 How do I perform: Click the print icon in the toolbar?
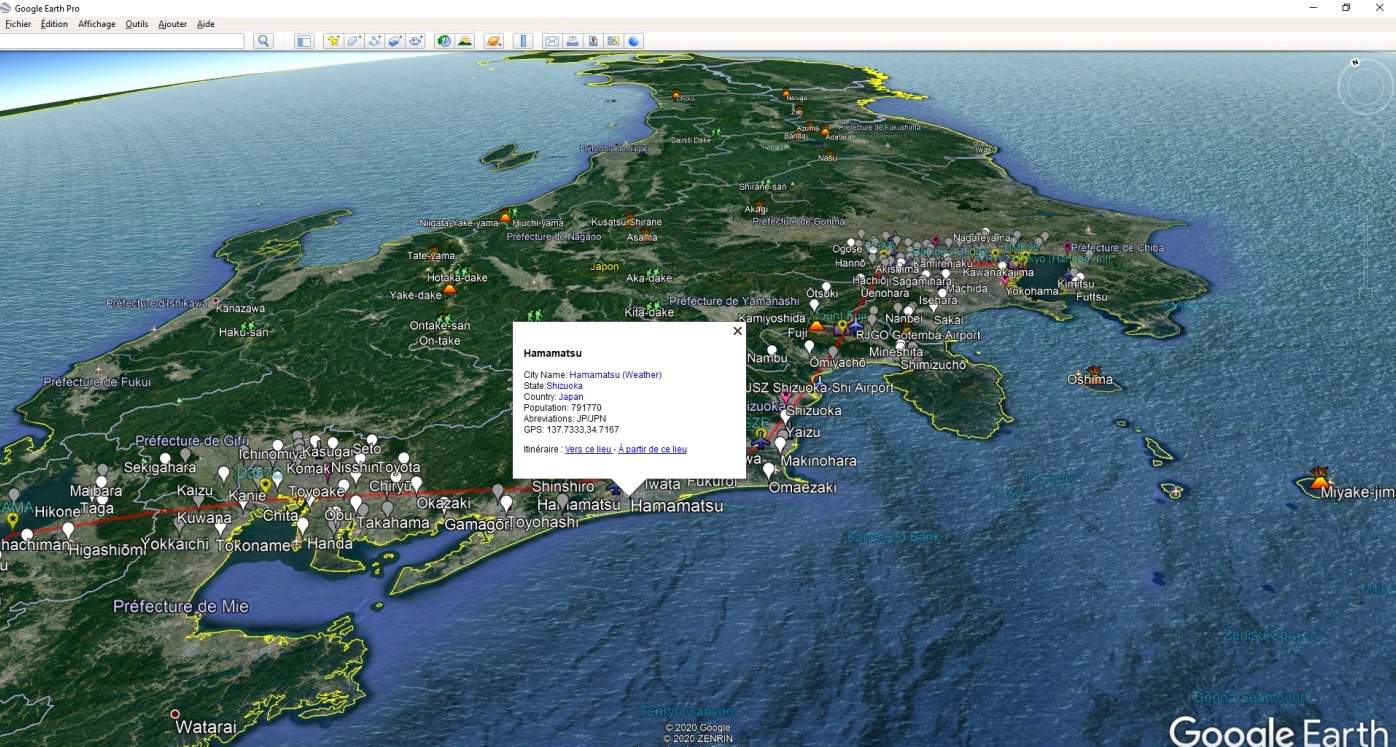pyautogui.click(x=572, y=41)
